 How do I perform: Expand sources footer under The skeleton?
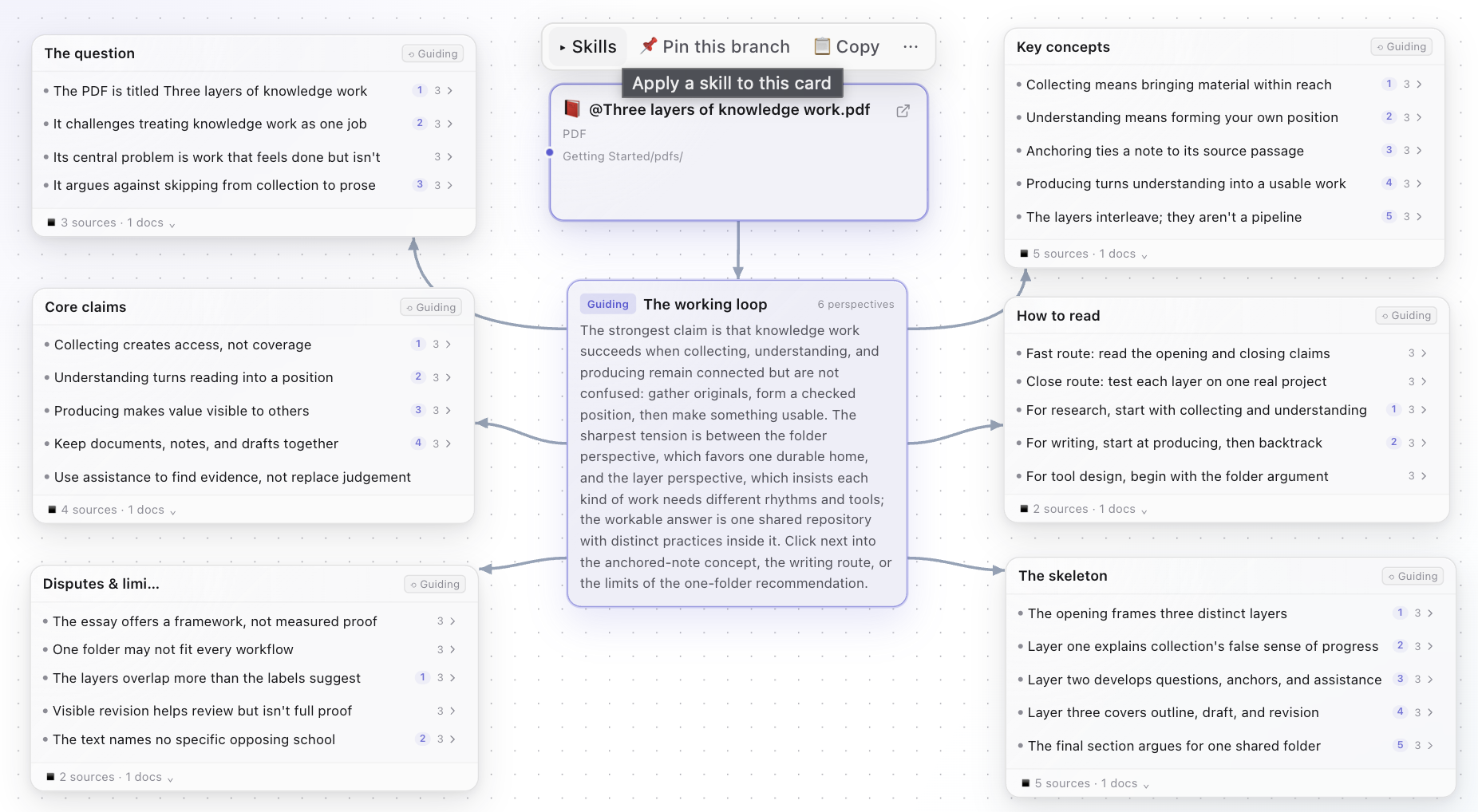point(1085,783)
